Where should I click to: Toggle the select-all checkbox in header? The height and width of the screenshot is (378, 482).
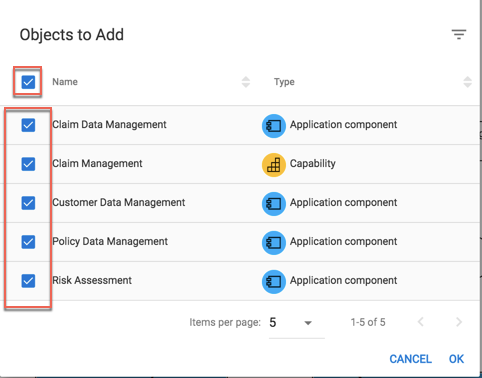[x=28, y=82]
